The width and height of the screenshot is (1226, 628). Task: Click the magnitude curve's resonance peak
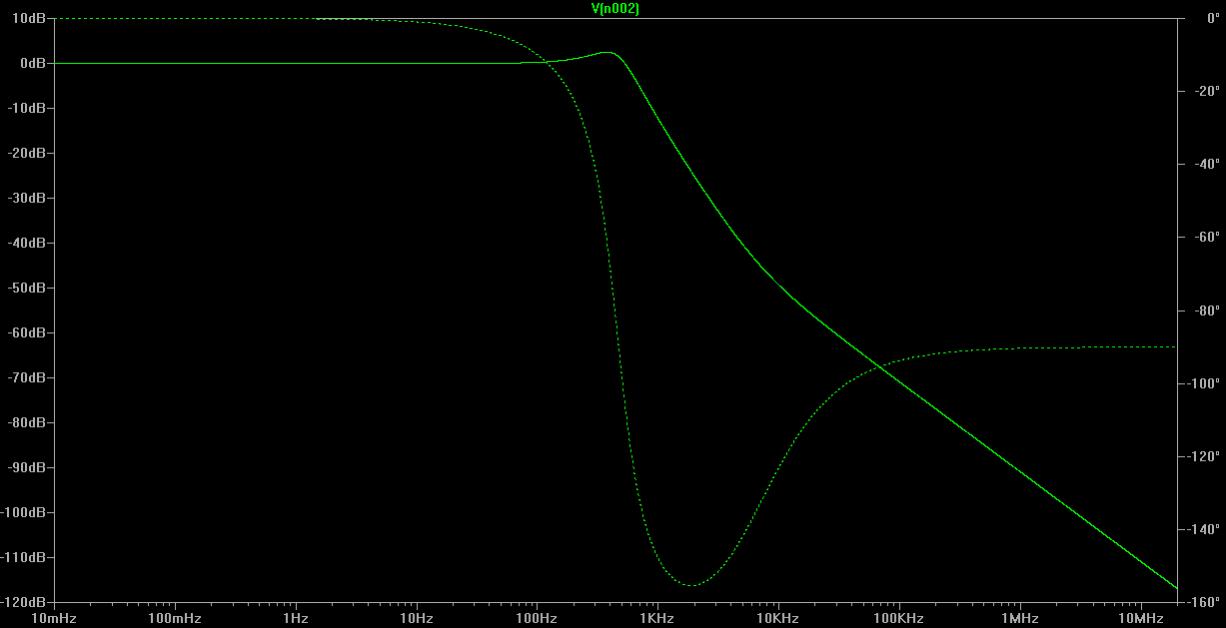coord(607,52)
